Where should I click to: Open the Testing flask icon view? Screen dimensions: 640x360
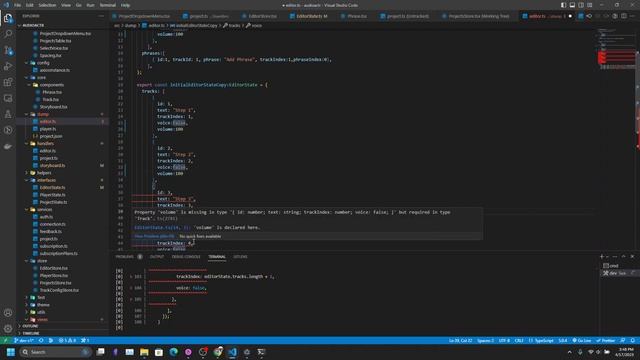8,114
